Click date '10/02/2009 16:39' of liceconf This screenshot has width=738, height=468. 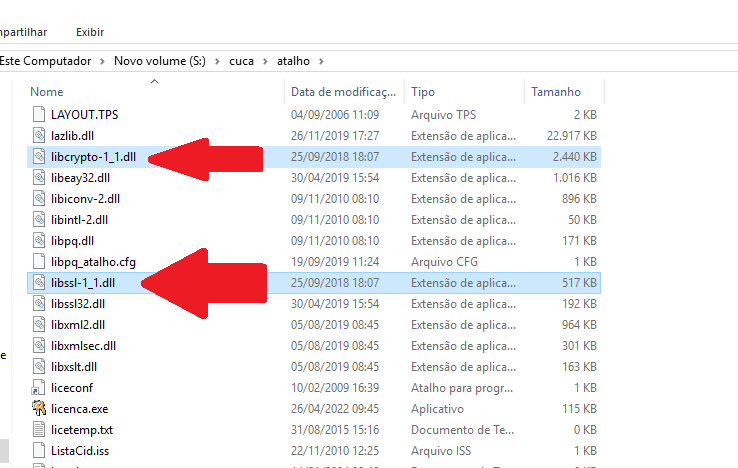pos(335,388)
